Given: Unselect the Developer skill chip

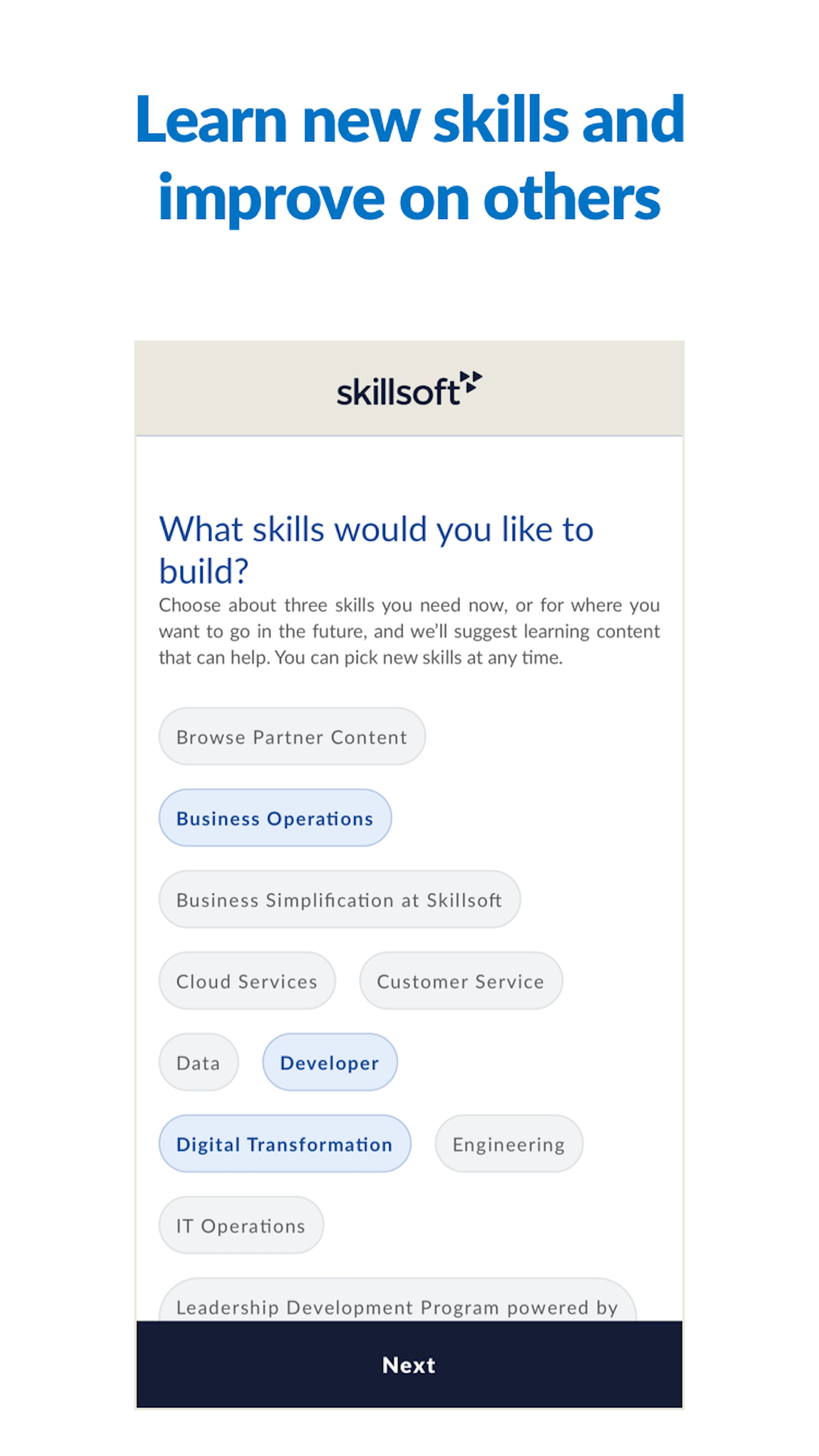Looking at the screenshot, I should click(329, 1063).
